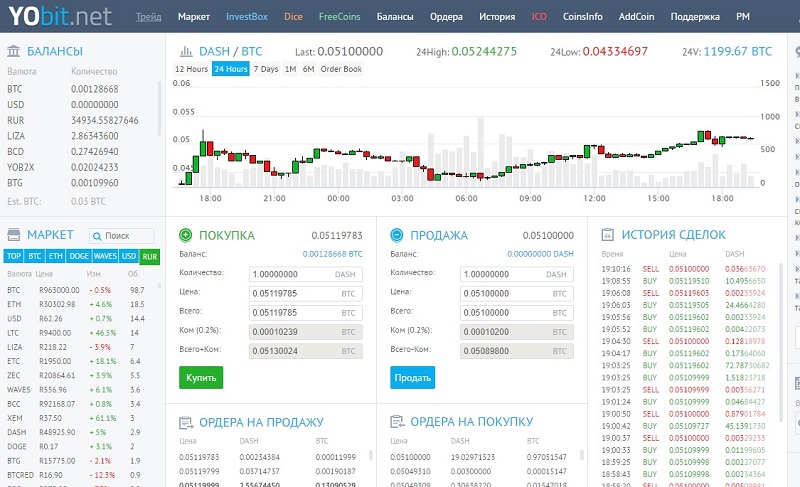Image resolution: width=800 pixels, height=487 pixels.
Task: Select the 24 Hours chart range
Action: point(231,69)
